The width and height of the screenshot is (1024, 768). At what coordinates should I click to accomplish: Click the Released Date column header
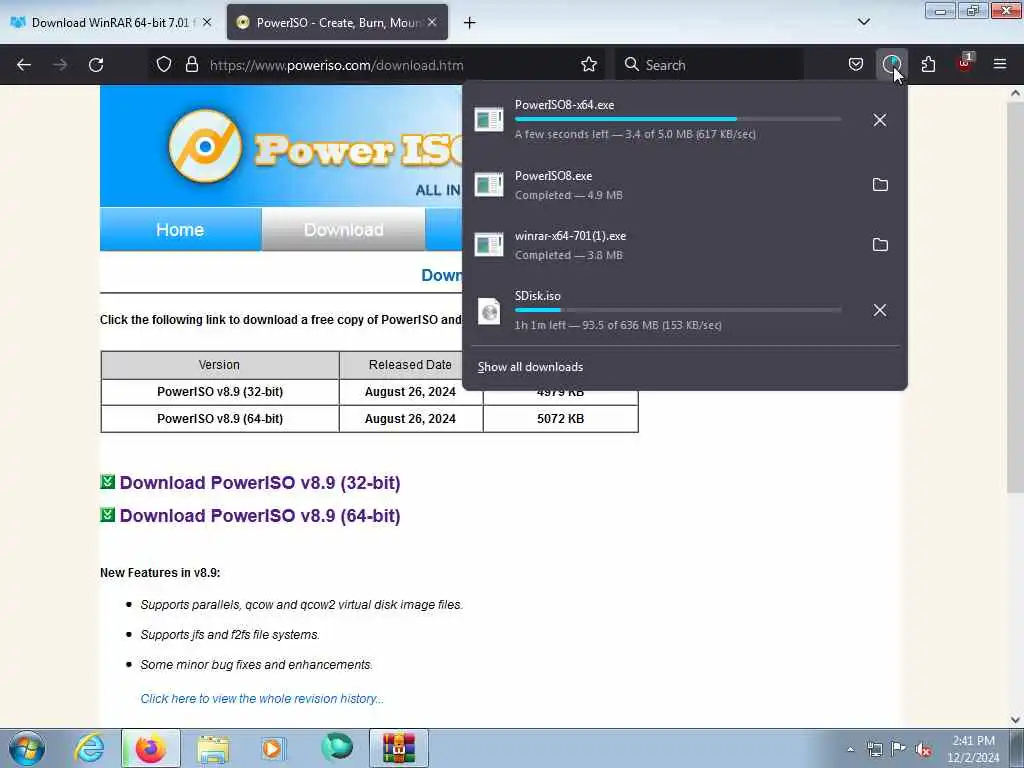[410, 365]
